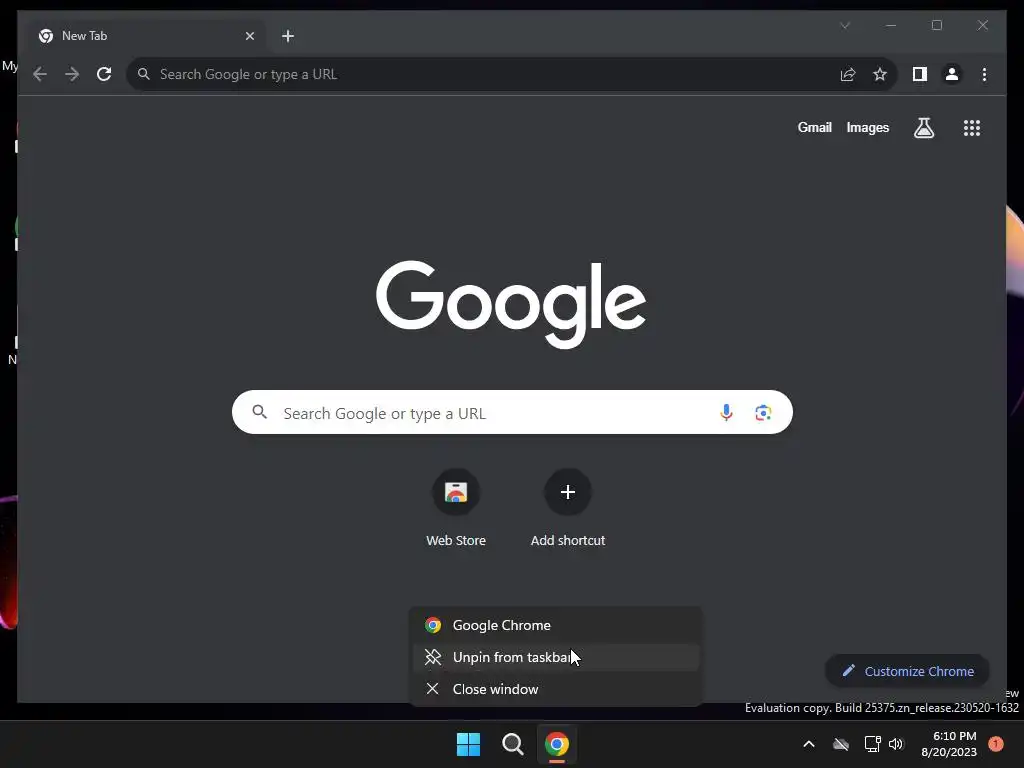This screenshot has height=768, width=1024.
Task: Click the back navigation arrow in Chrome
Action: pyautogui.click(x=40, y=74)
